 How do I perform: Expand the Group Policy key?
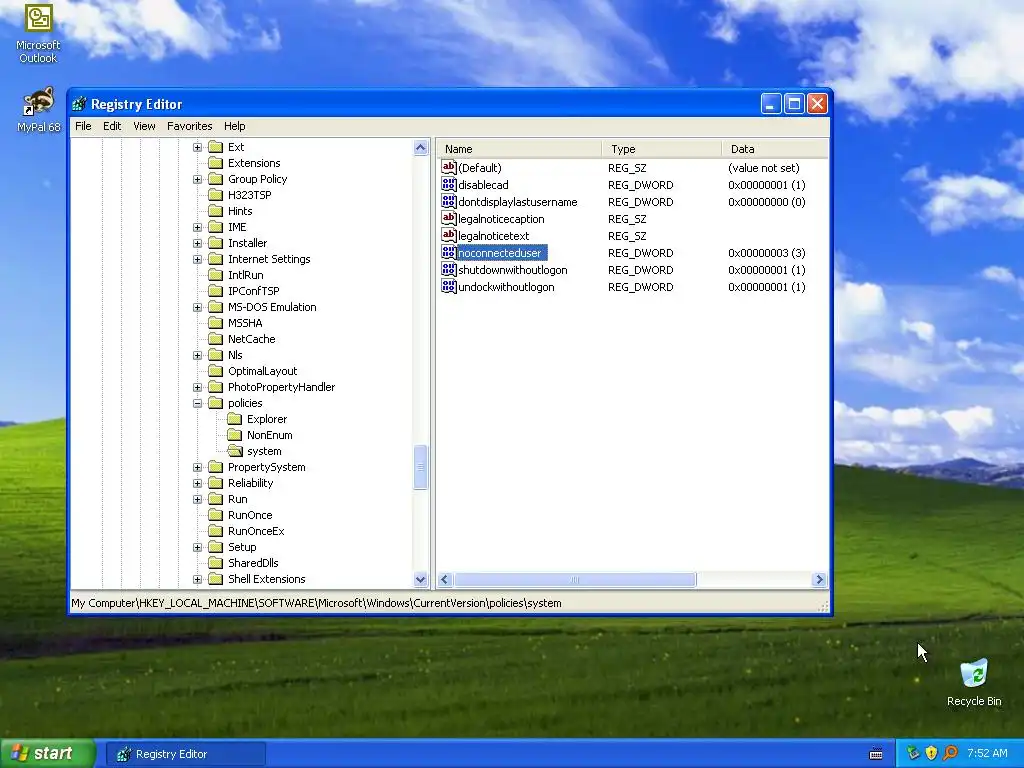(197, 180)
